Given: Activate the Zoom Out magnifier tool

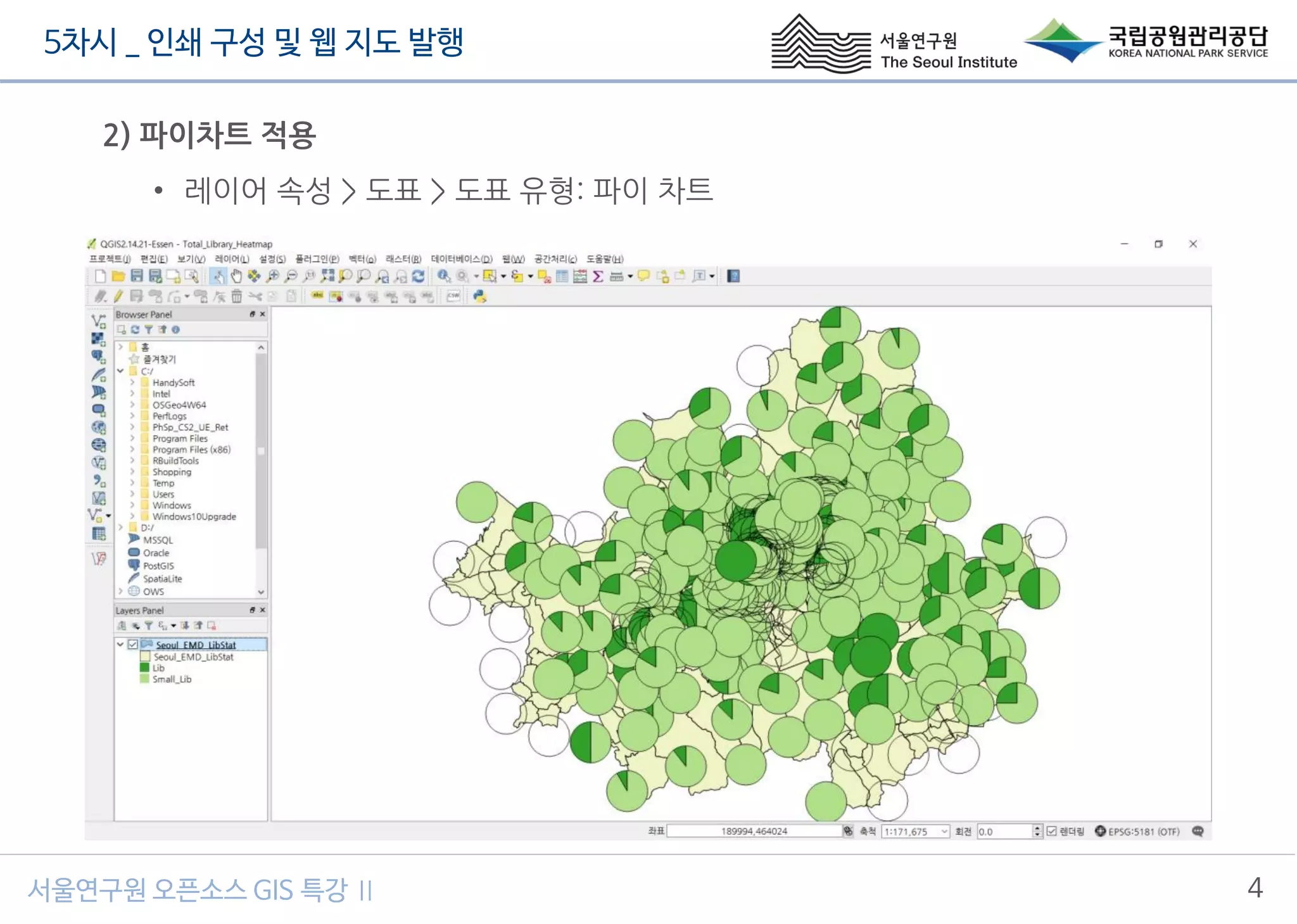Looking at the screenshot, I should (x=291, y=276).
